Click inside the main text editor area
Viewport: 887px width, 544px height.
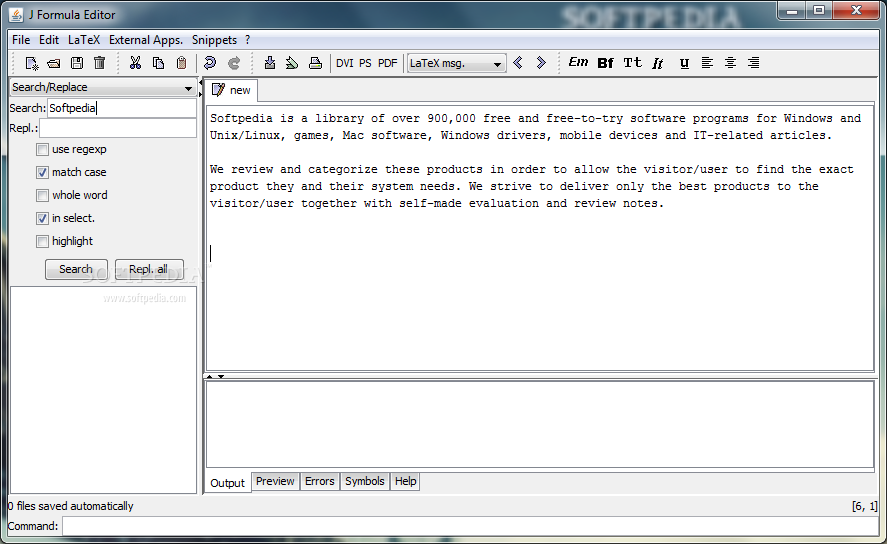point(540,238)
